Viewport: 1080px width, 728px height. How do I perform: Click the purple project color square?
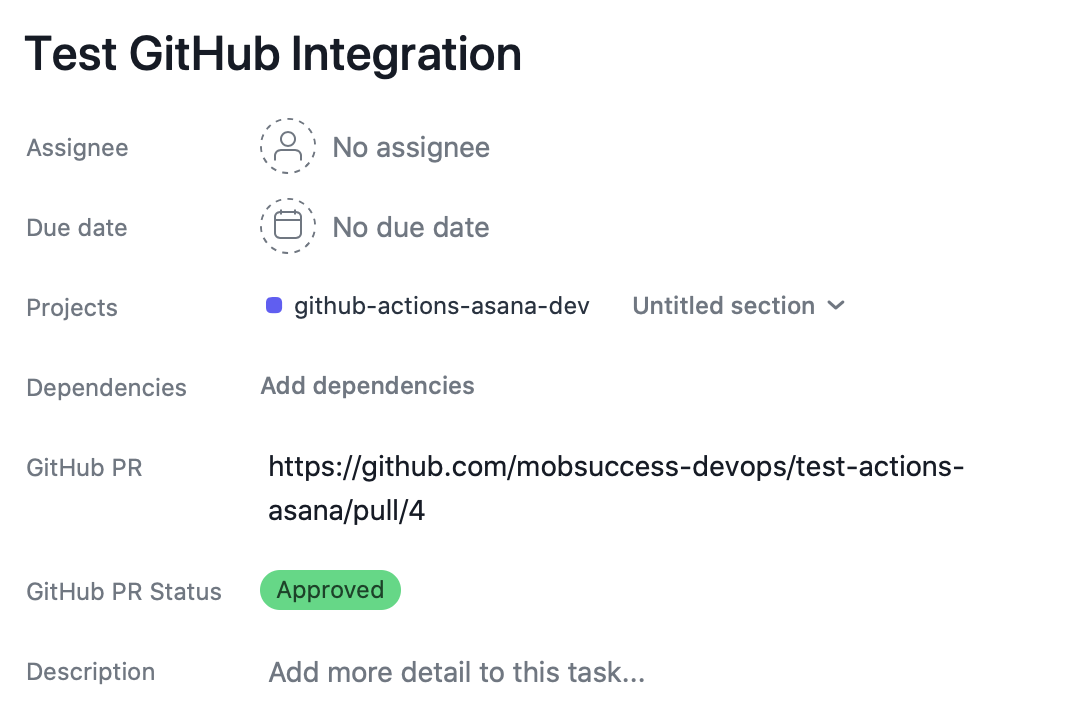(x=274, y=305)
